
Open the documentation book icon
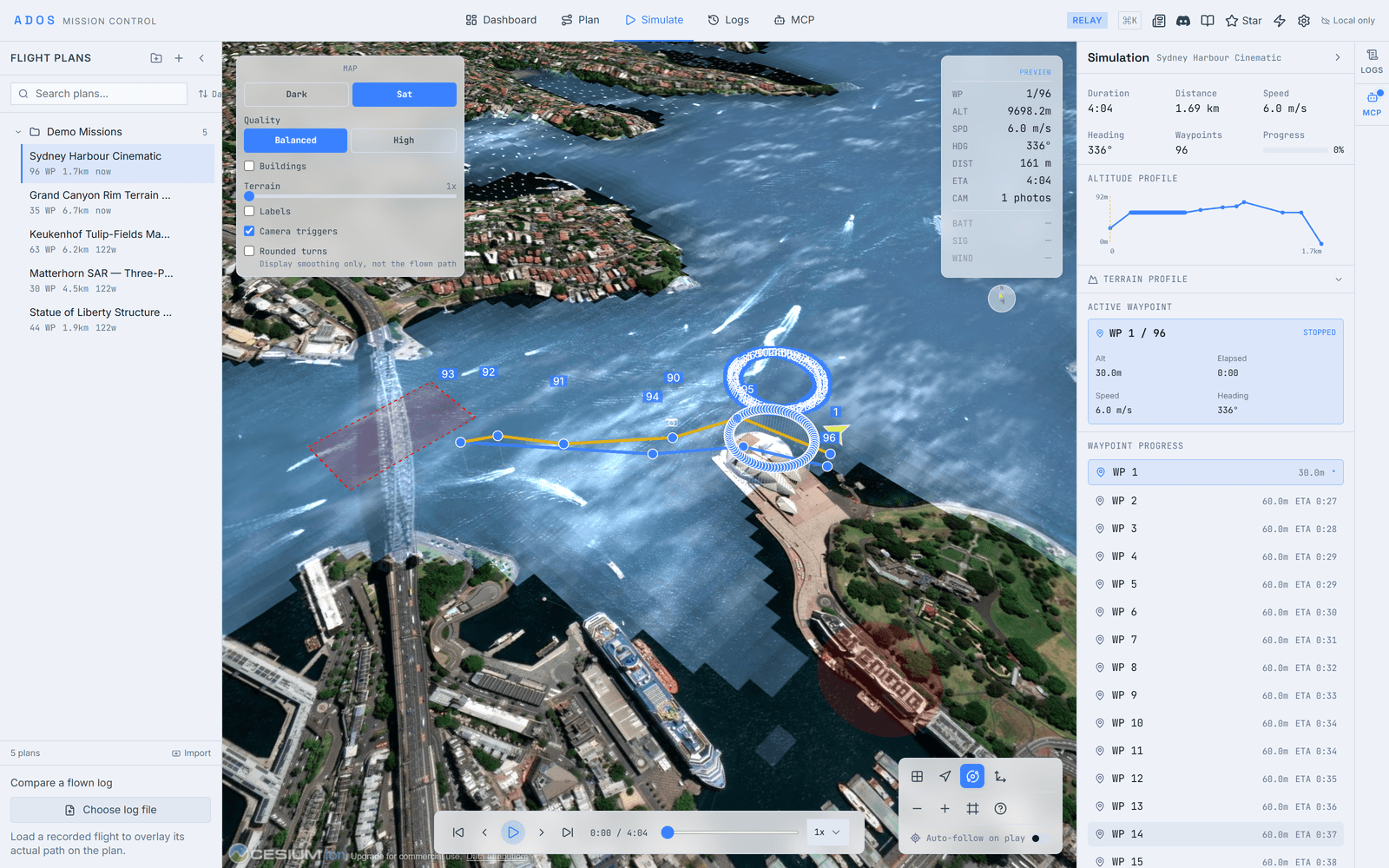point(1208,21)
